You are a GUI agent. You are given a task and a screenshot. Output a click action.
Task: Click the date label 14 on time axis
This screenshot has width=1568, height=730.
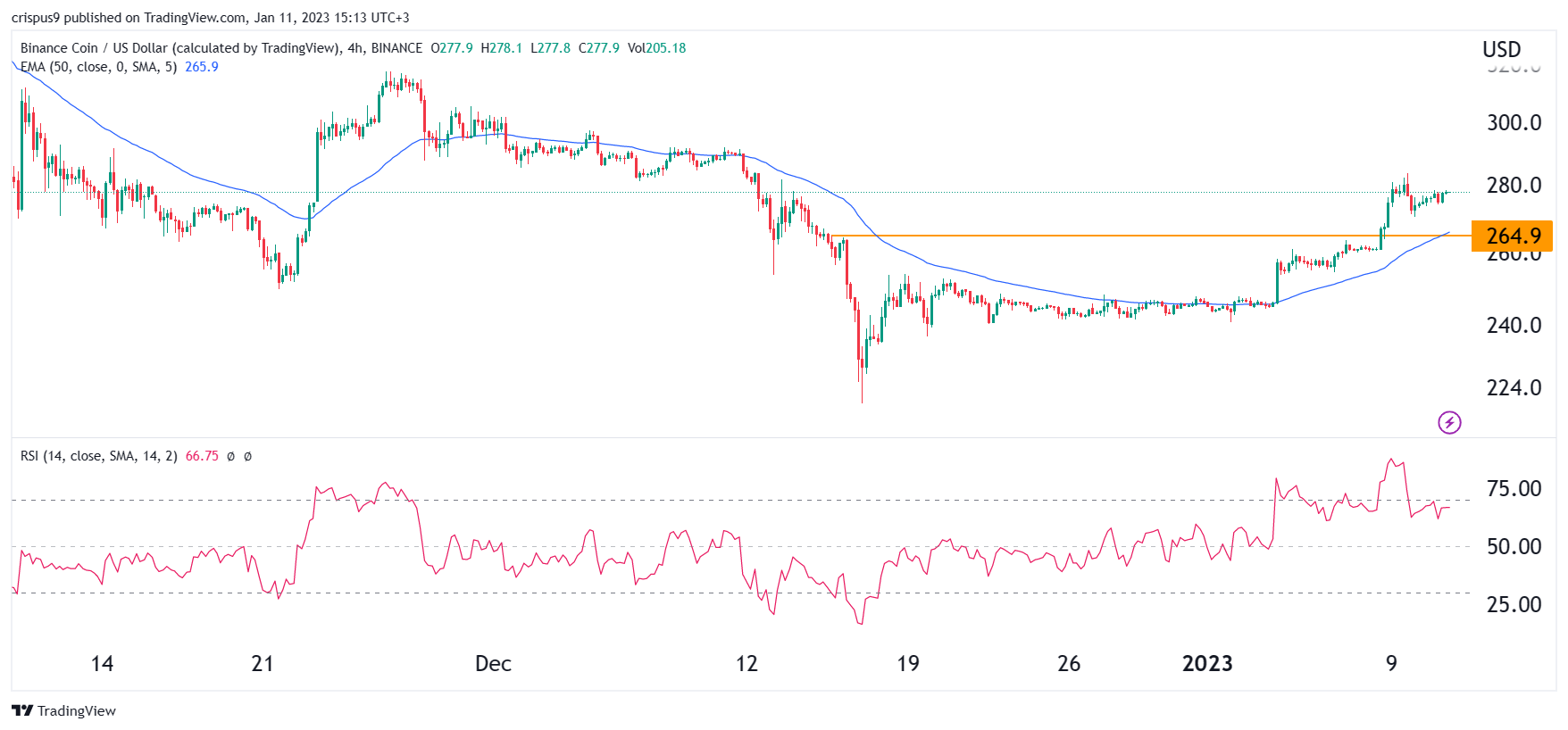(103, 663)
